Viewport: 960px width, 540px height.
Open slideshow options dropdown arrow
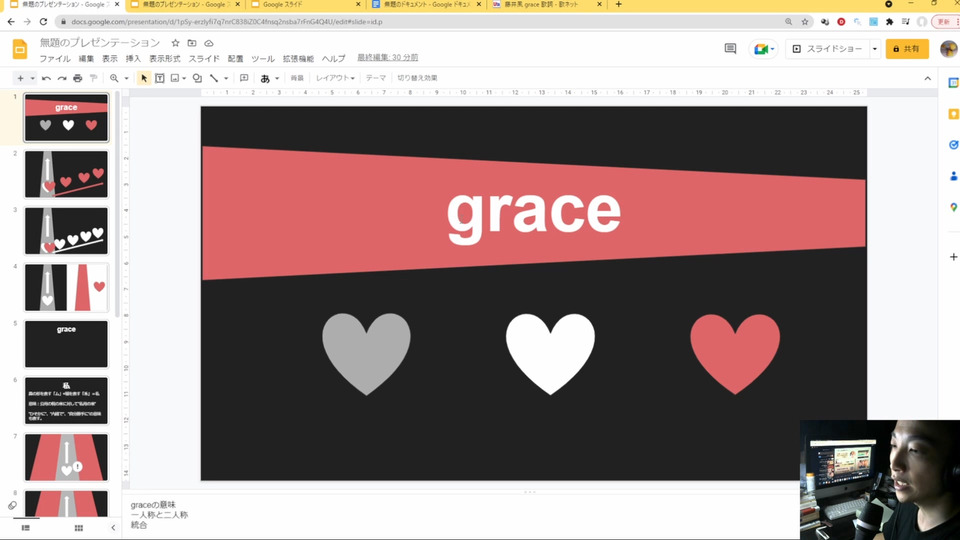coord(874,49)
